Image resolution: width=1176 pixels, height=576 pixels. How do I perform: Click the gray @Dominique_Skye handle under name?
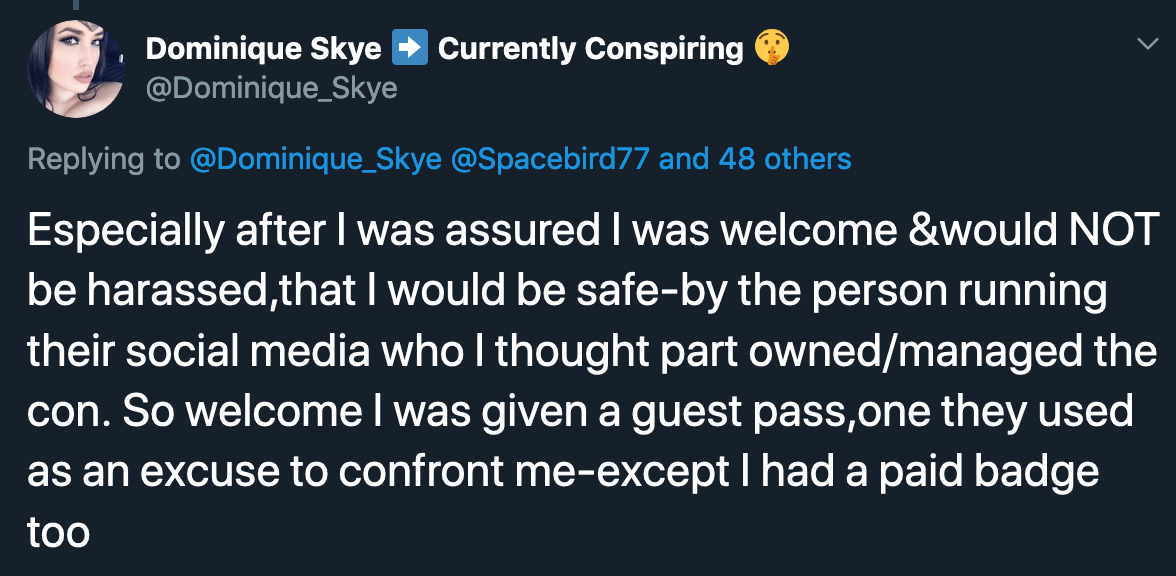(x=272, y=89)
